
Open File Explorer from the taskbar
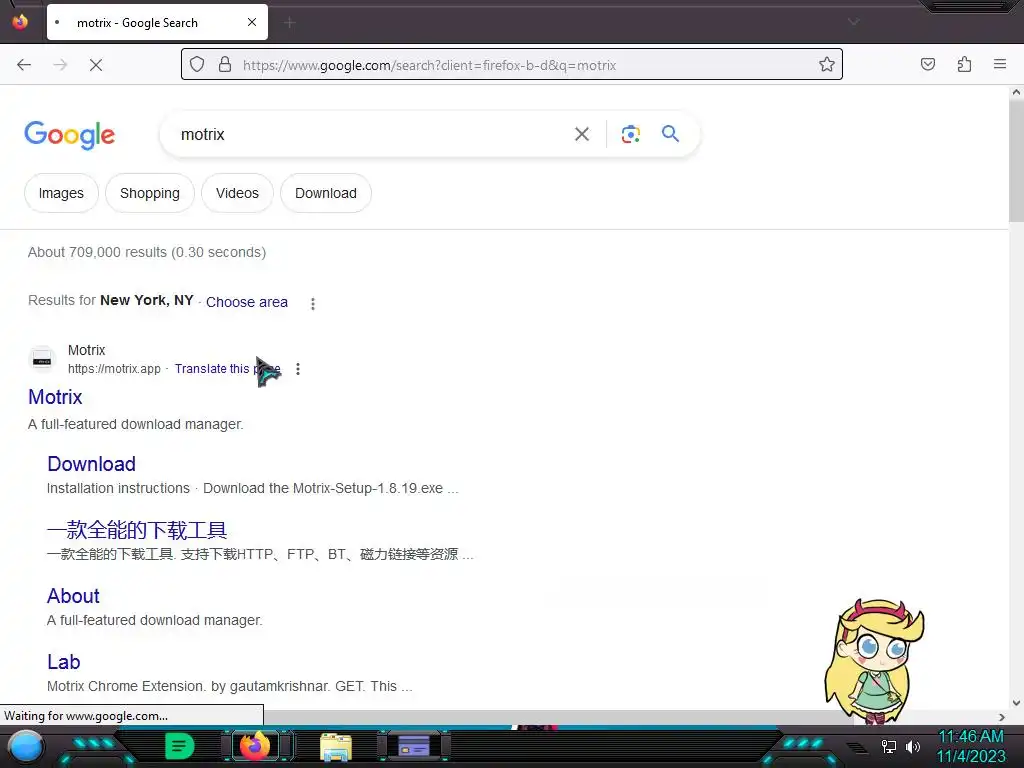point(336,747)
